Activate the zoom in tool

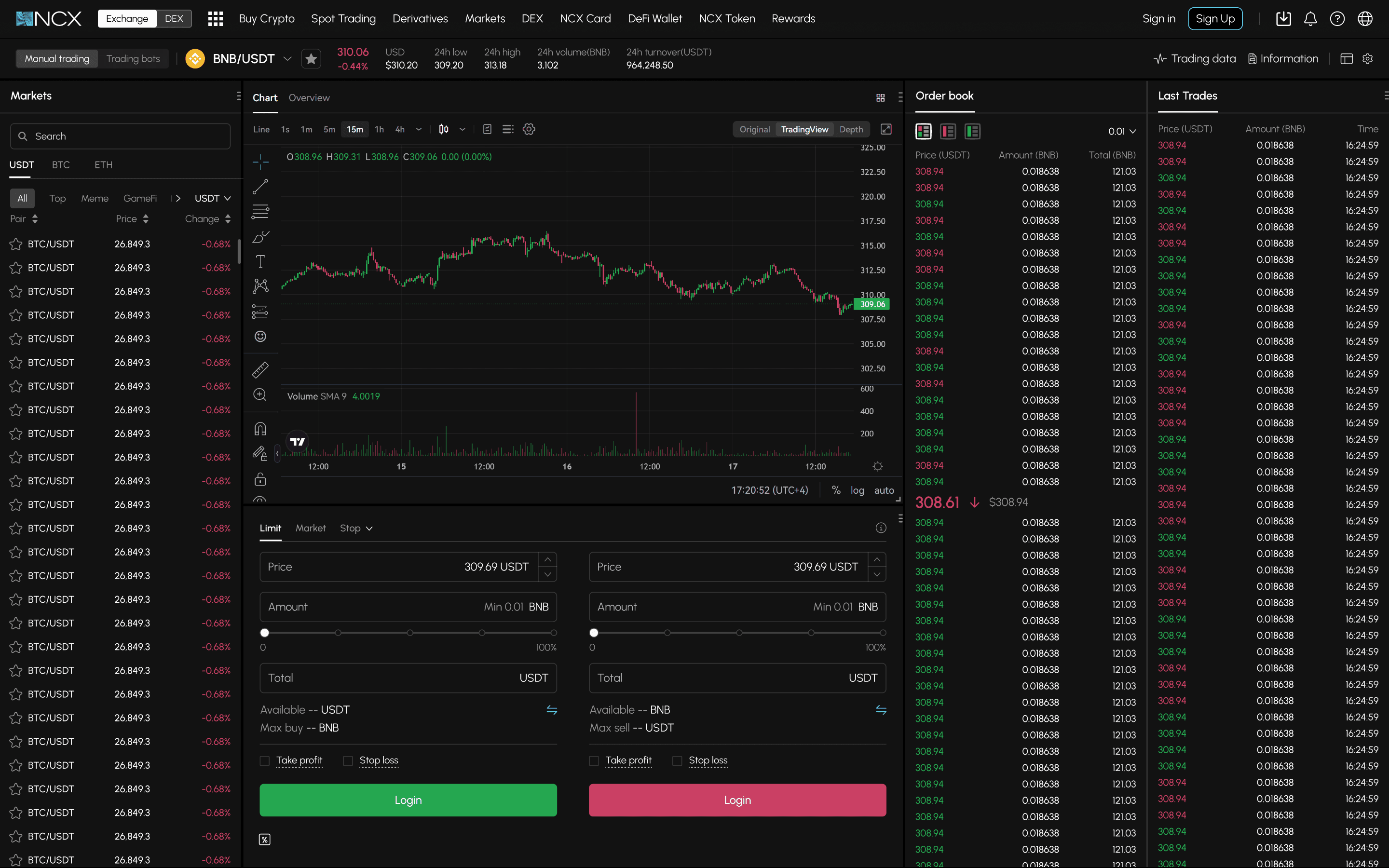tap(260, 394)
